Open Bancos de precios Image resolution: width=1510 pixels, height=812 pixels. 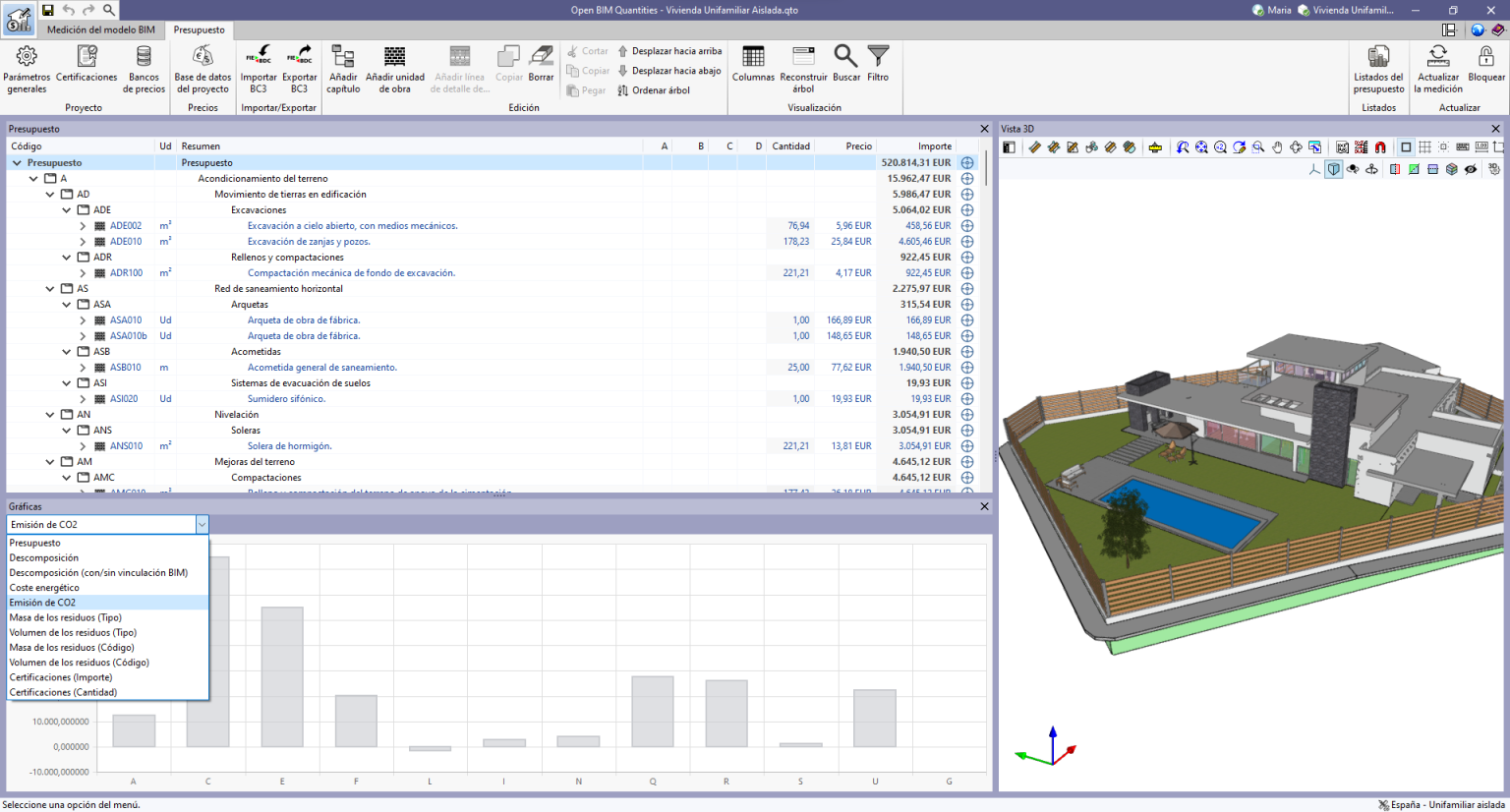(144, 69)
